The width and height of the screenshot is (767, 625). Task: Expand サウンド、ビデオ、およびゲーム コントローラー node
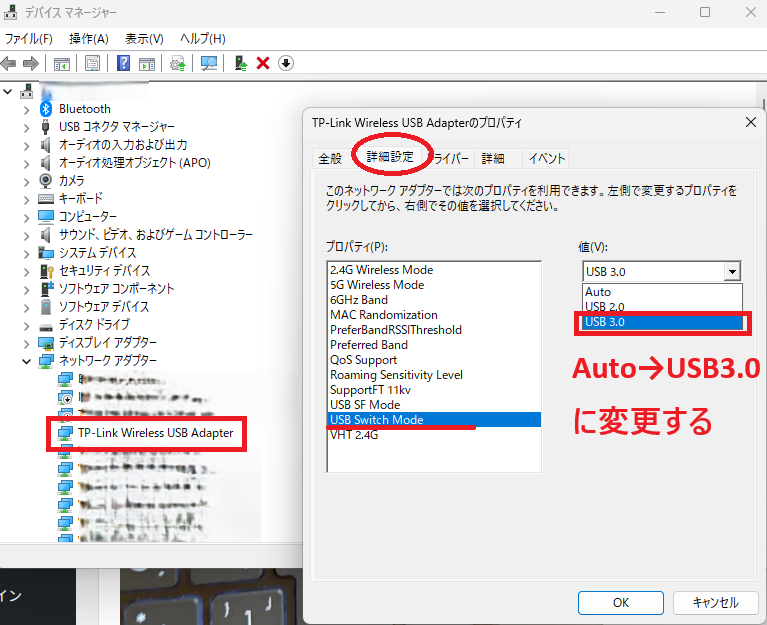tap(26, 236)
